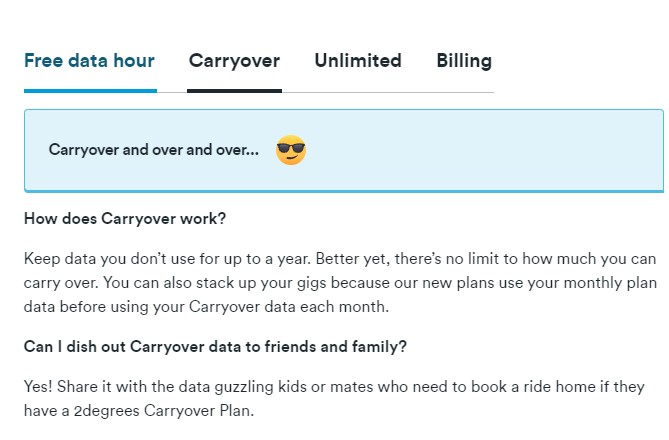Click the '2degrees Carryover Plan' text

pyautogui.click(x=164, y=411)
